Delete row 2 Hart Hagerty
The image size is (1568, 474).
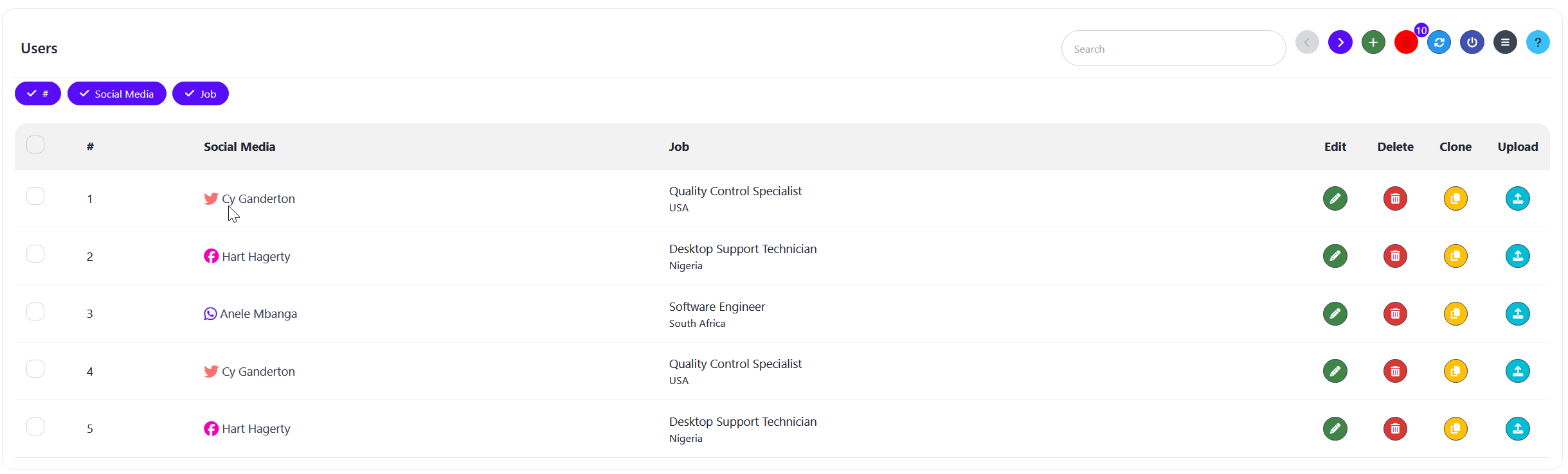point(1395,256)
